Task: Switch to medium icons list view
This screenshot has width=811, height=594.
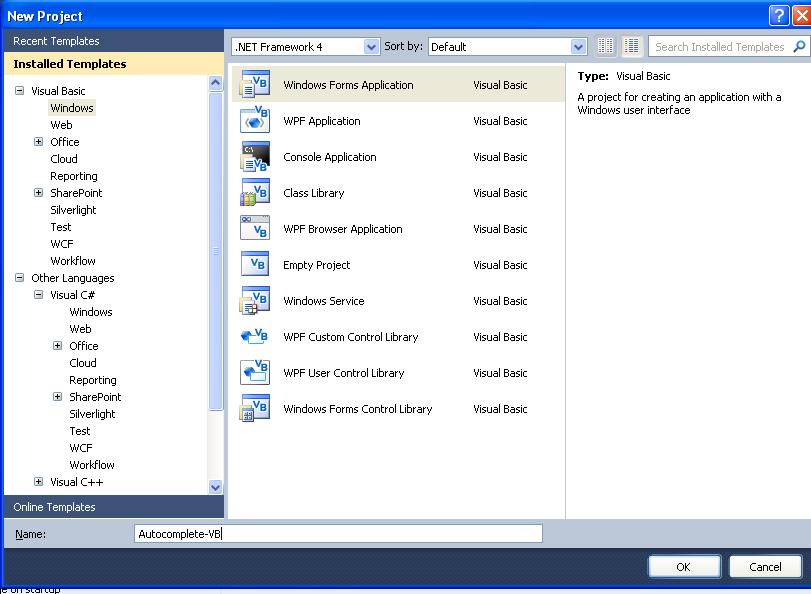Action: 632,47
